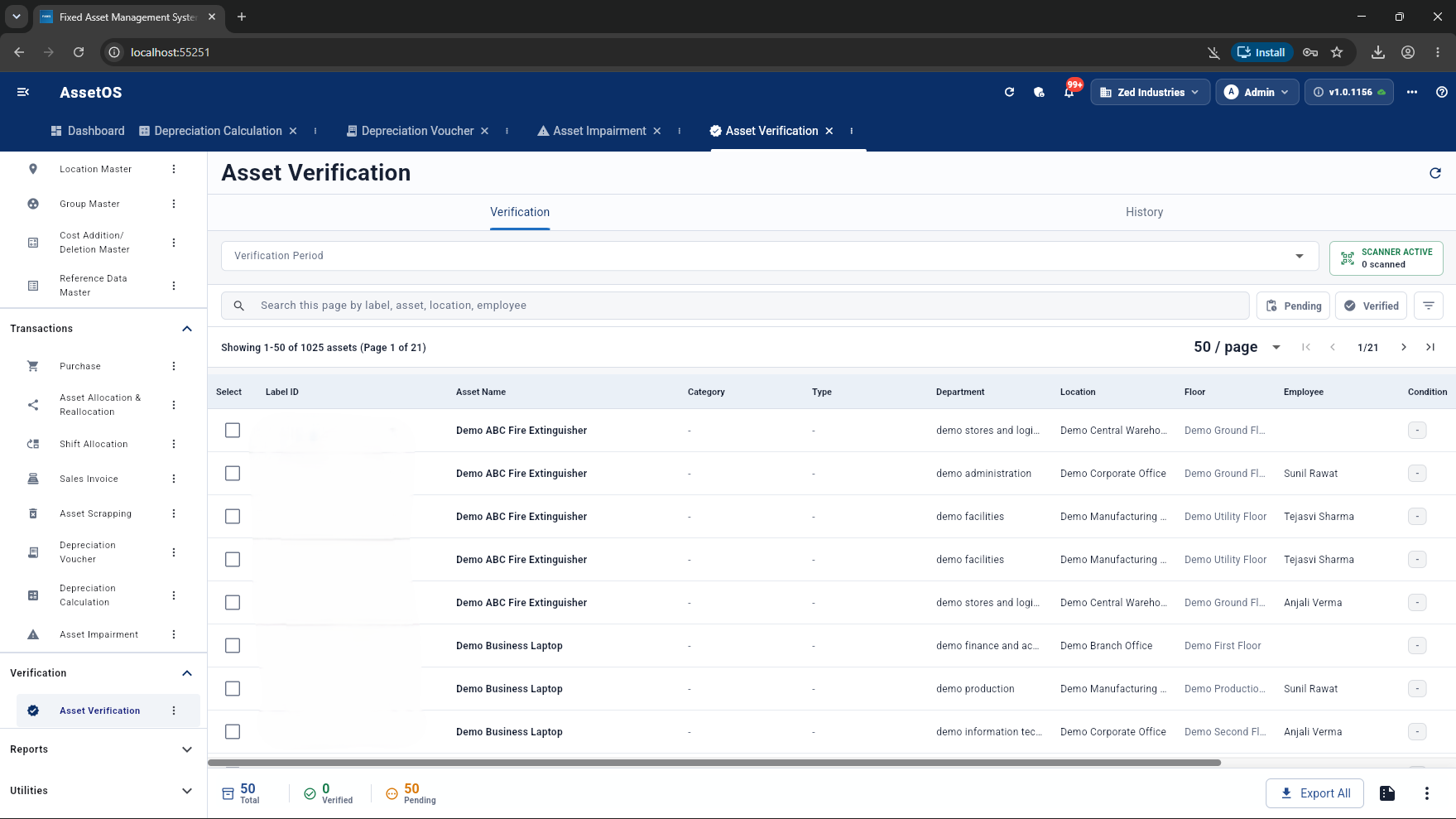This screenshot has width=1456, height=819.
Task: Open the filter list icon
Action: [x=1429, y=306]
